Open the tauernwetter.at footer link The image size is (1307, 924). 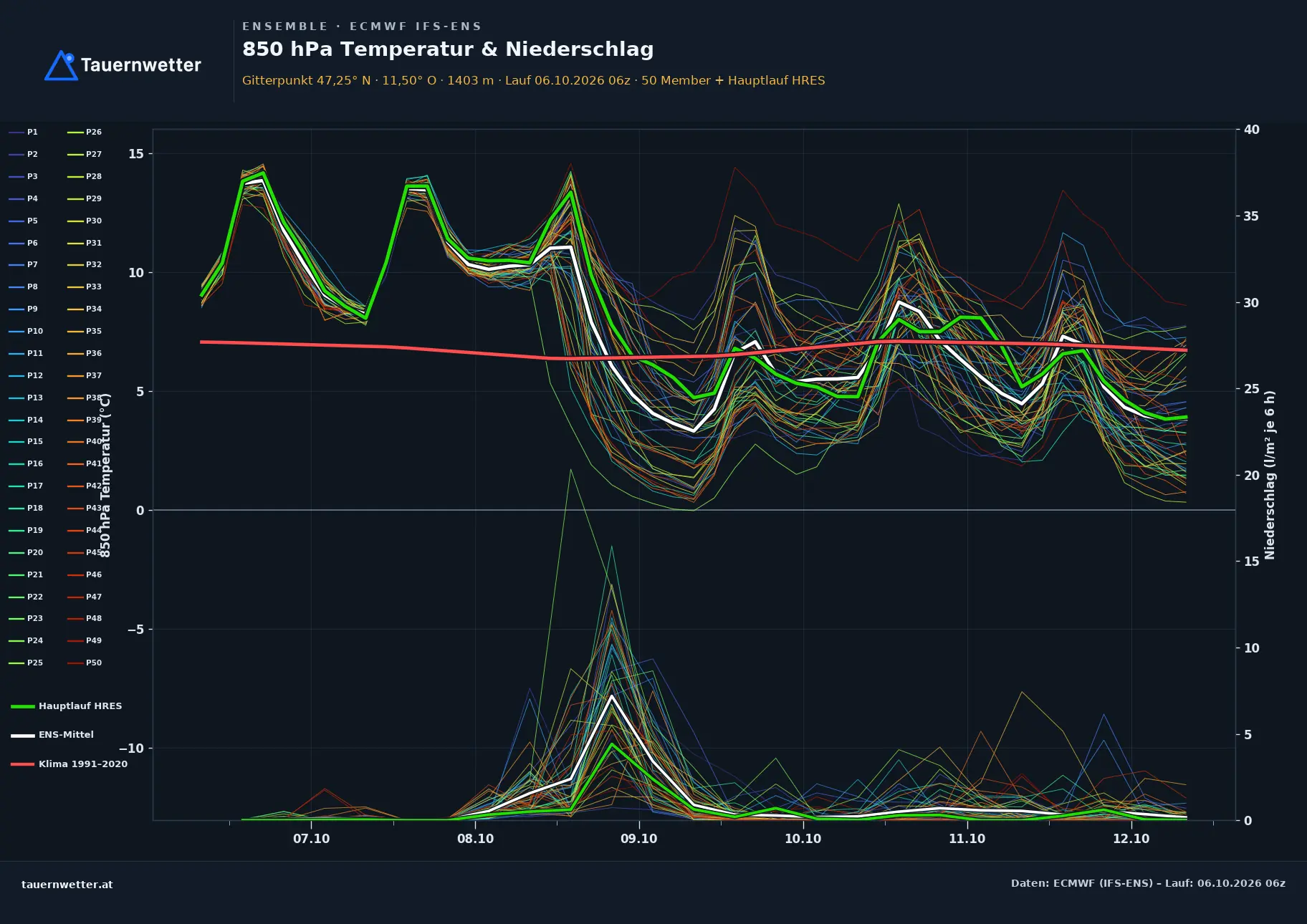[67, 885]
